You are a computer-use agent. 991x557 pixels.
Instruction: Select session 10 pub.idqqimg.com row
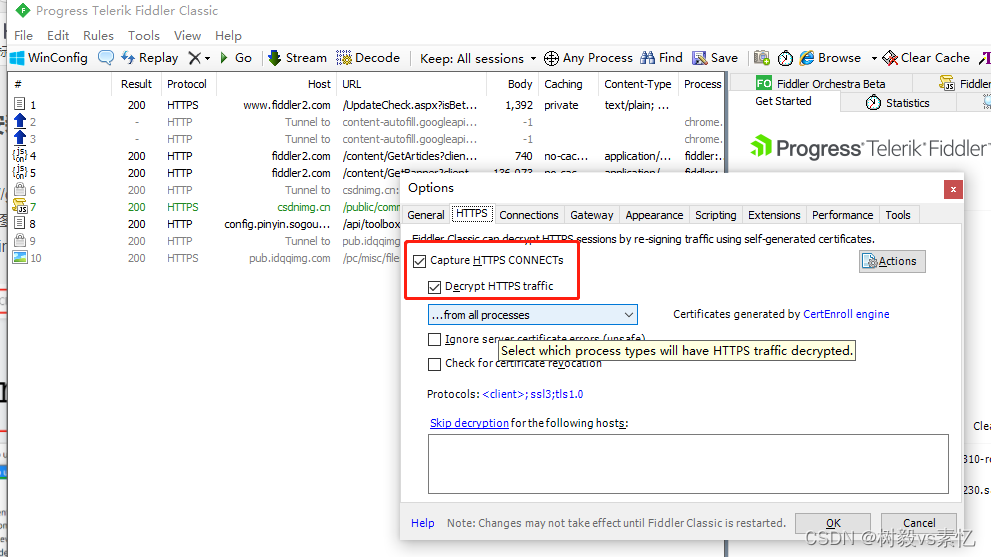(x=206, y=258)
